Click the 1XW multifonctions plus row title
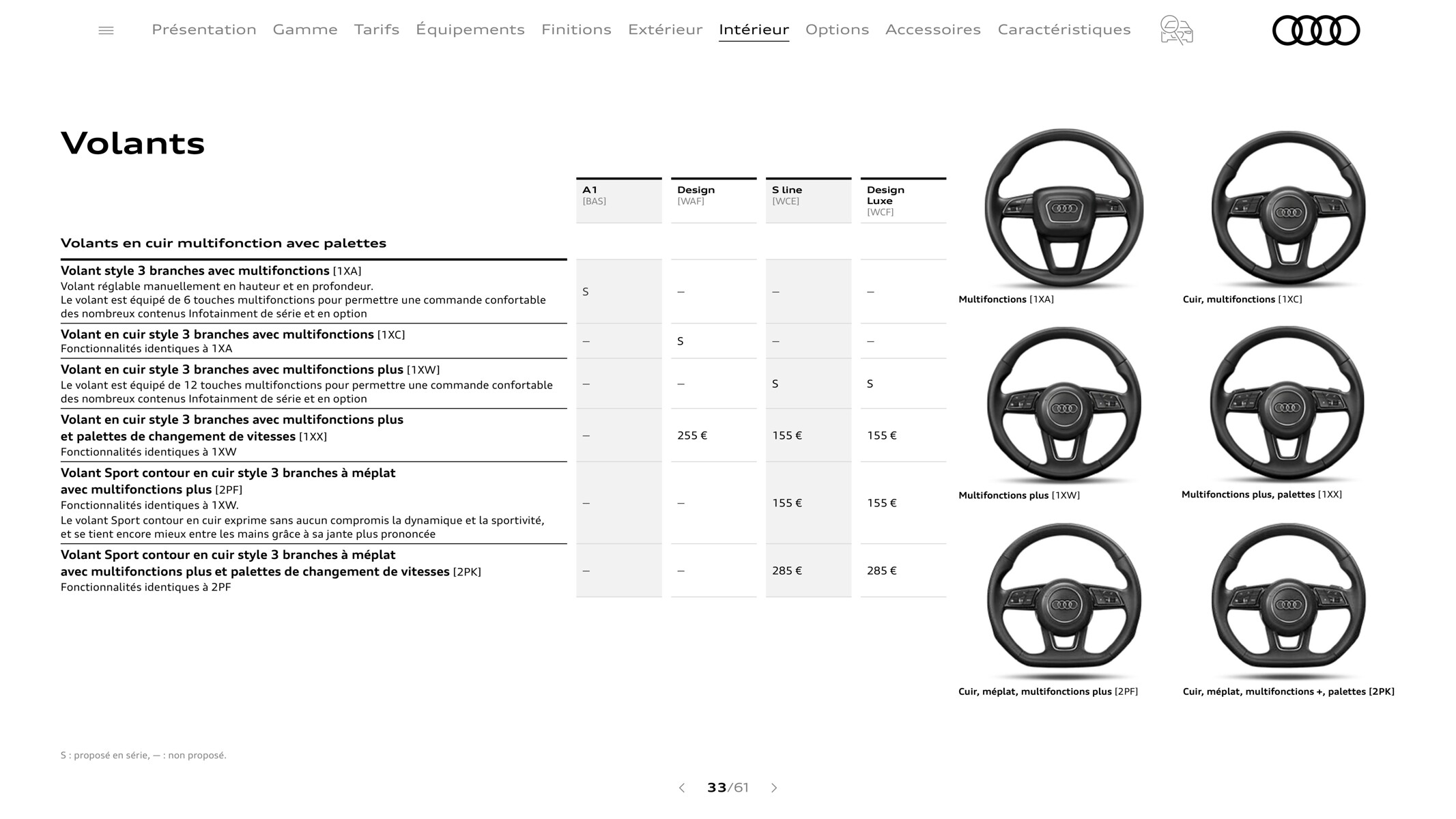 250,370
